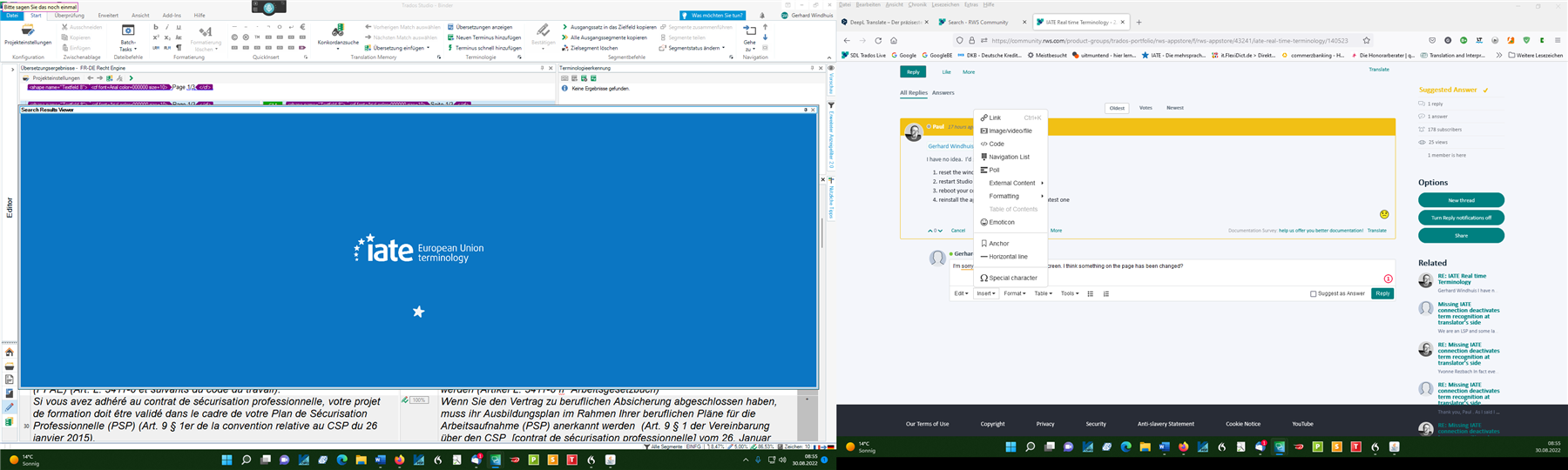The image size is (1568, 470).
Task: Open the Table dropdown in the reply editor
Action: (1043, 293)
